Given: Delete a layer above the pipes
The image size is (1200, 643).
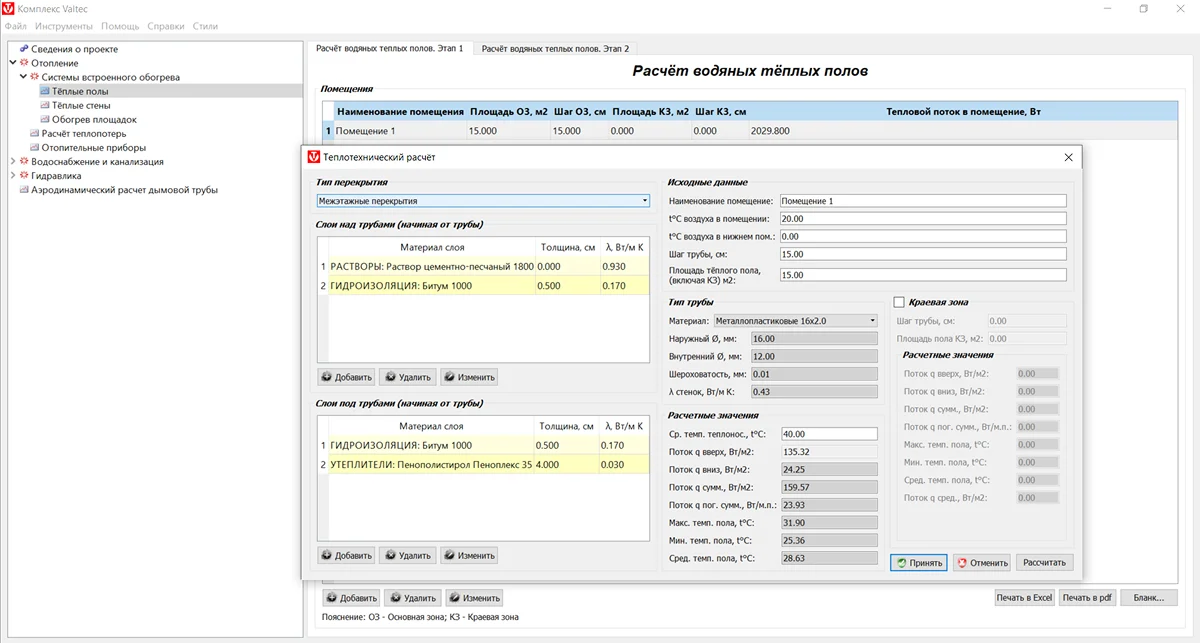Looking at the screenshot, I should click(407, 377).
